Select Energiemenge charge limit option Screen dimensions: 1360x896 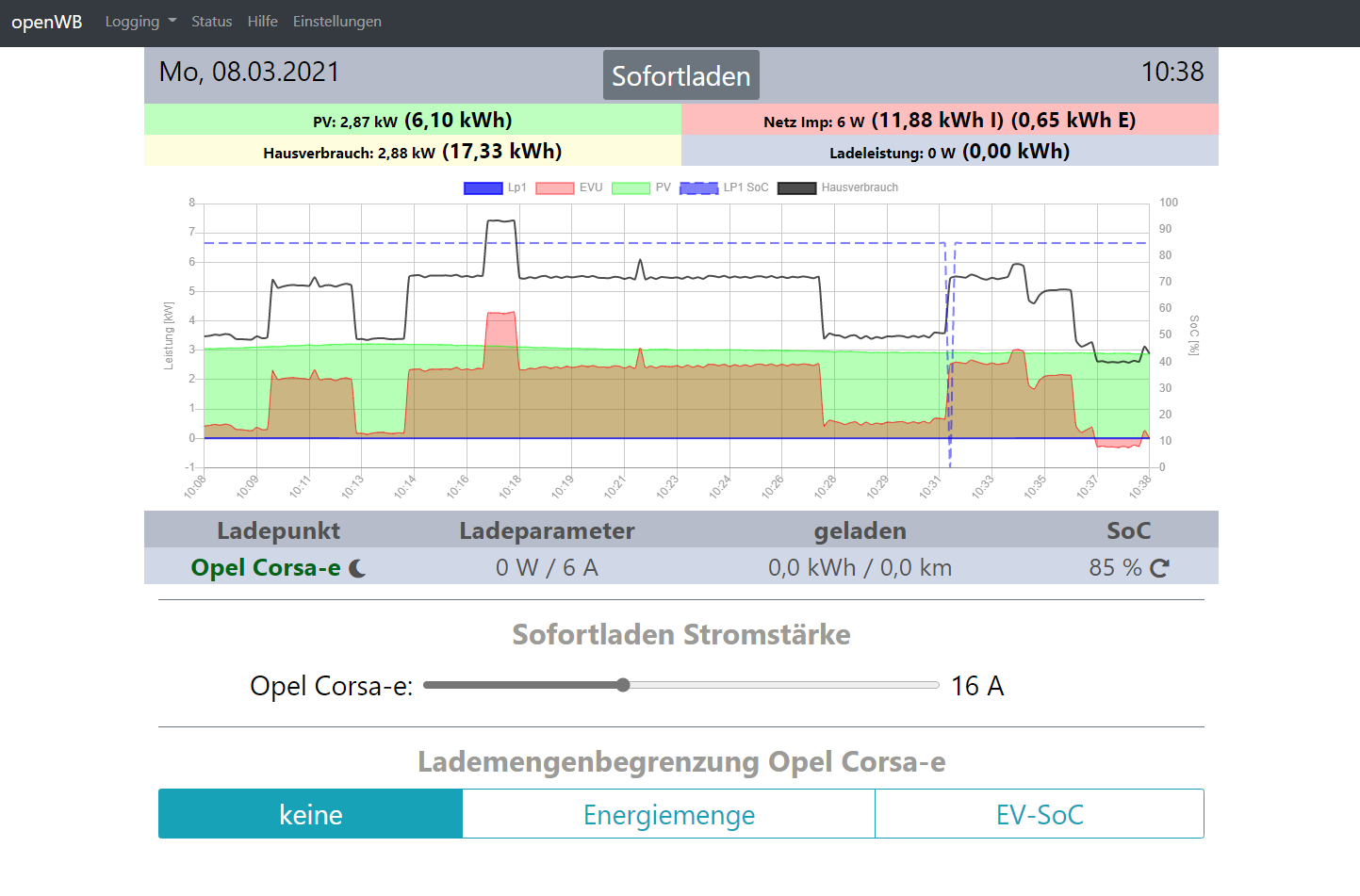point(668,814)
